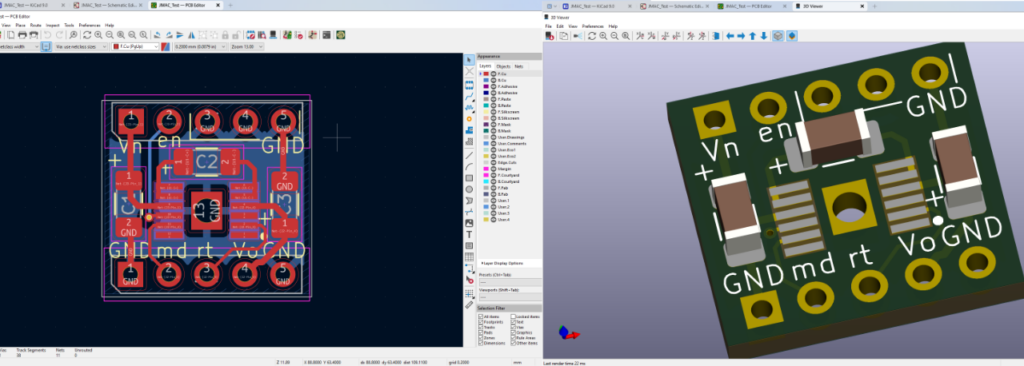This screenshot has height=366, width=1024.
Task: Open the Zoom 13.00 dropdown
Action: (x=247, y=46)
